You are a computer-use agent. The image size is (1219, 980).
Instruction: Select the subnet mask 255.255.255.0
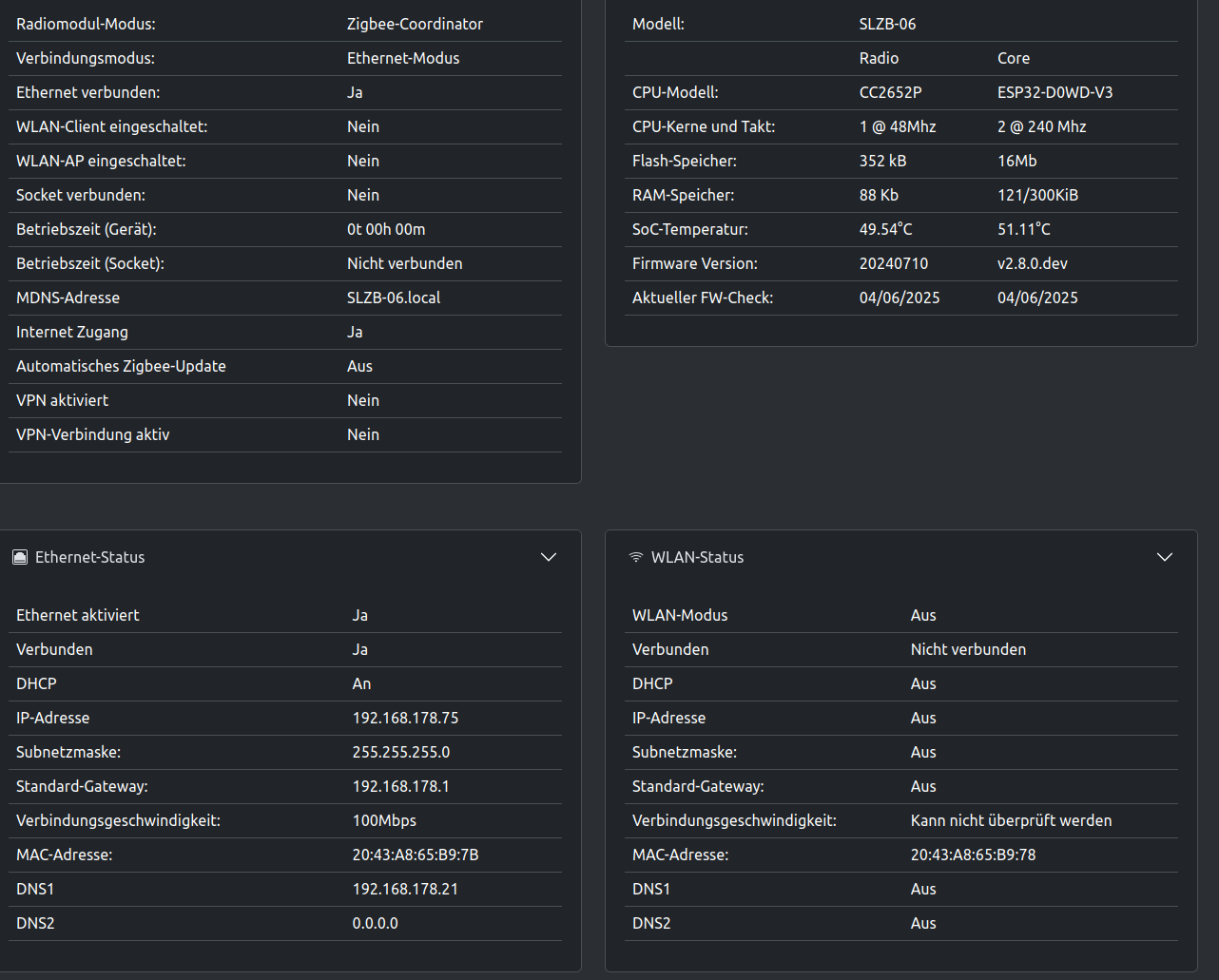click(401, 752)
